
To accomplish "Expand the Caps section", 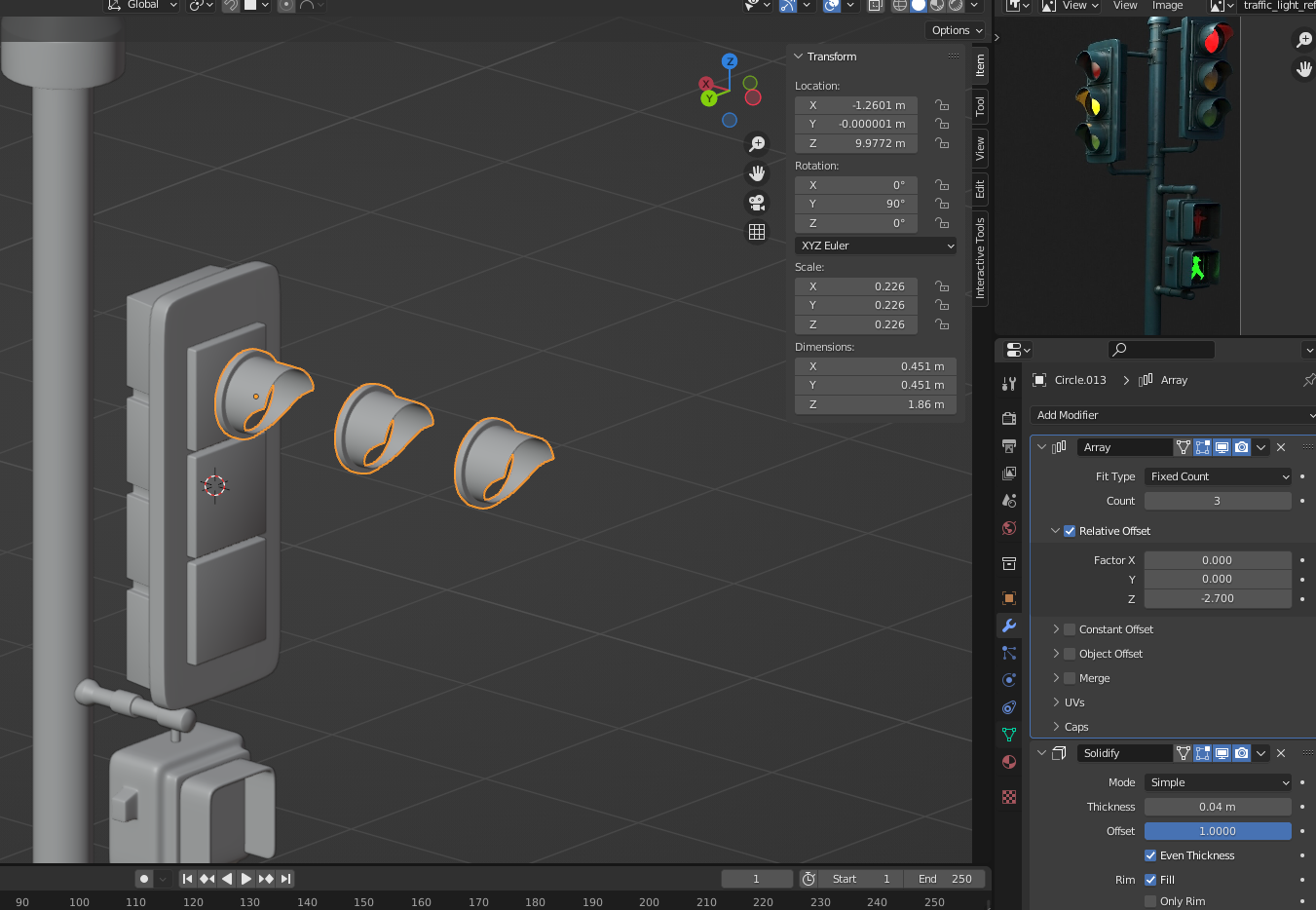I will click(1075, 727).
